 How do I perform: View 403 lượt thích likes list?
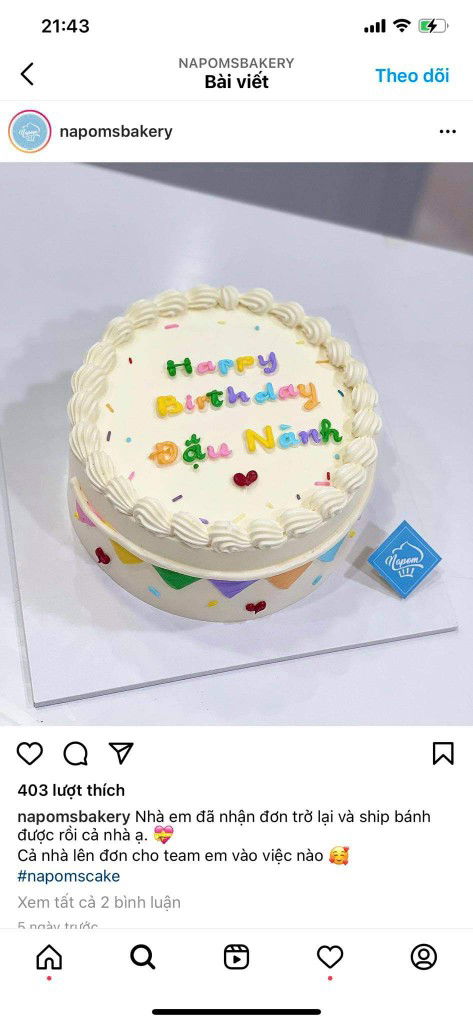[x=71, y=790]
